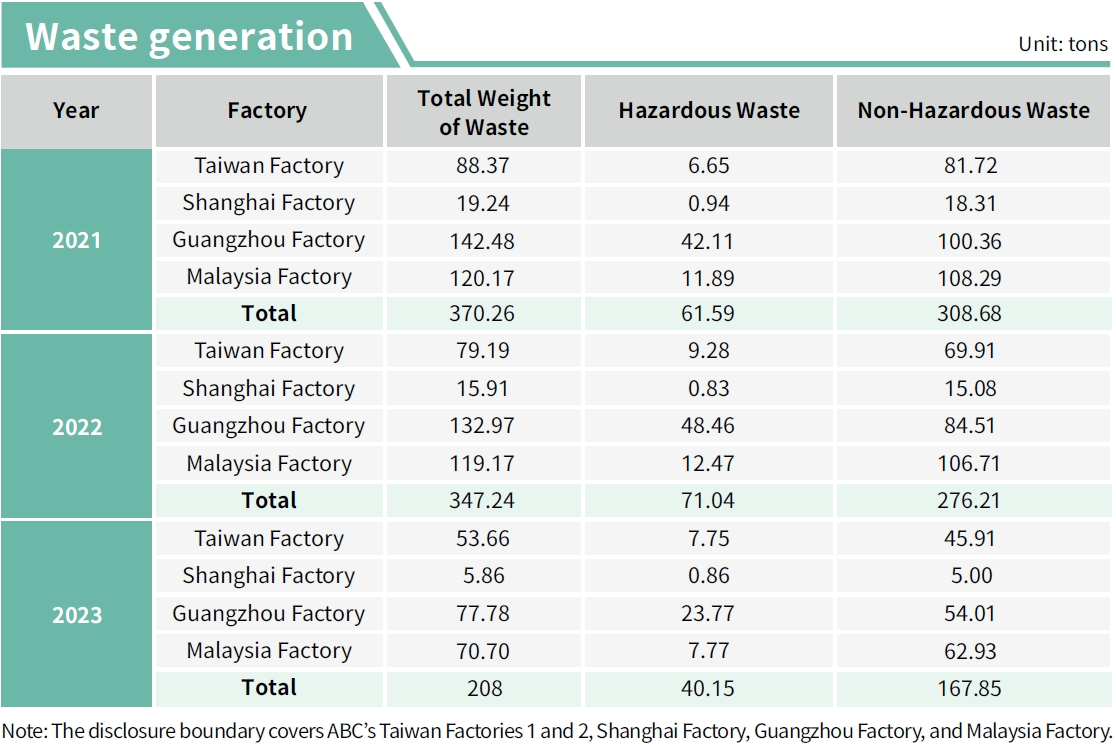Click the disclosure boundary note text

coord(557,729)
